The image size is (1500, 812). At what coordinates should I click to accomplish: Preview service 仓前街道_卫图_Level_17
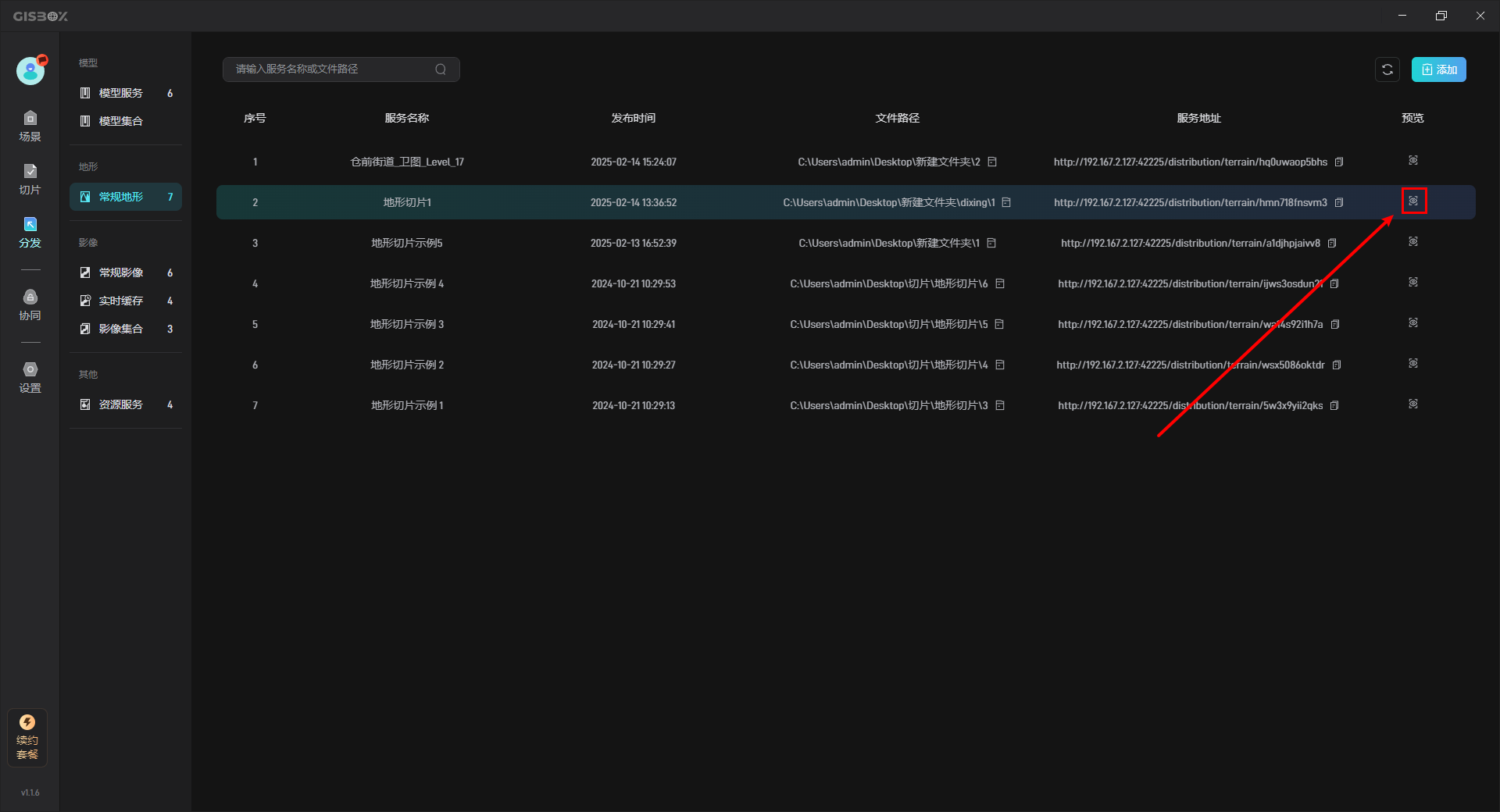(1413, 160)
